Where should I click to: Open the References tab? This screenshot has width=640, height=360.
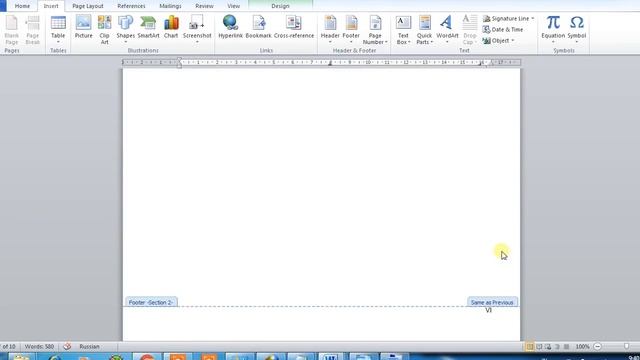[131, 6]
